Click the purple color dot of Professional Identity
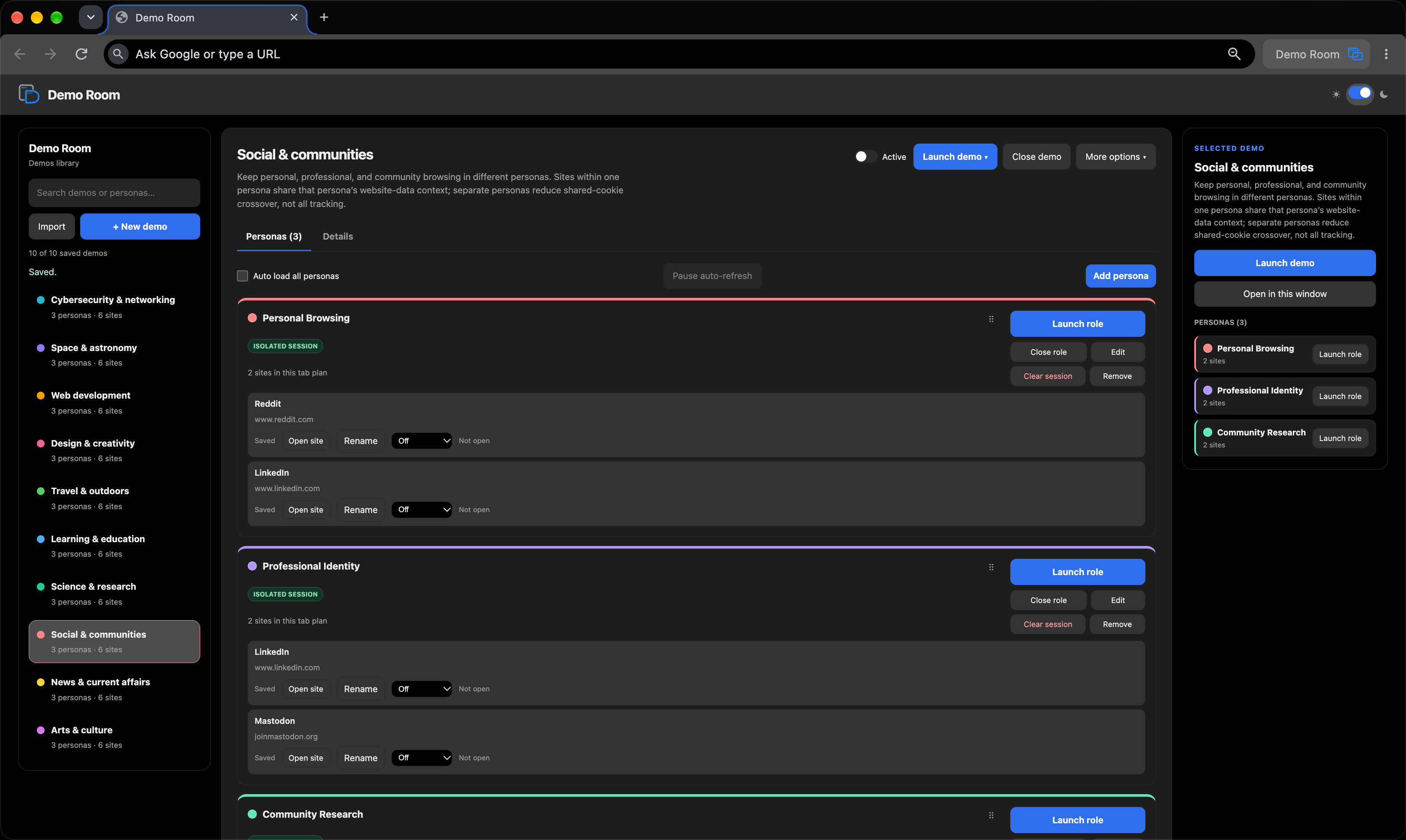Viewport: 1406px width, 840px height. click(252, 566)
